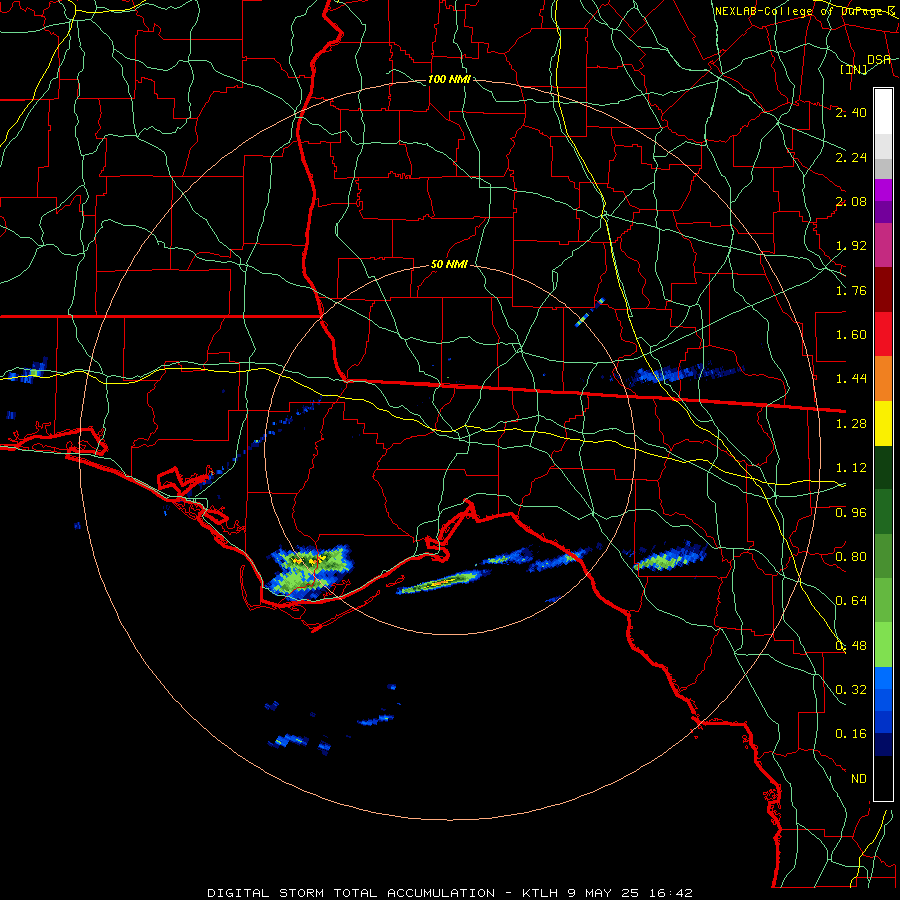
Task: Click the 1.12 legend value
Action: [x=851, y=468]
